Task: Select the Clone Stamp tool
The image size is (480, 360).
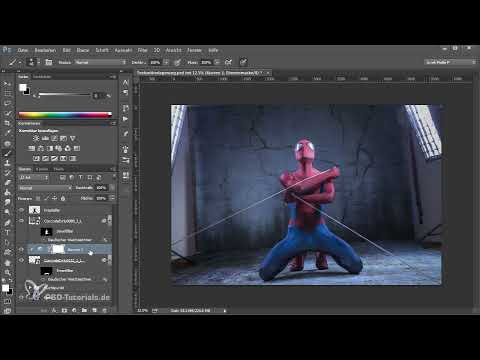Action: [x=7, y=163]
